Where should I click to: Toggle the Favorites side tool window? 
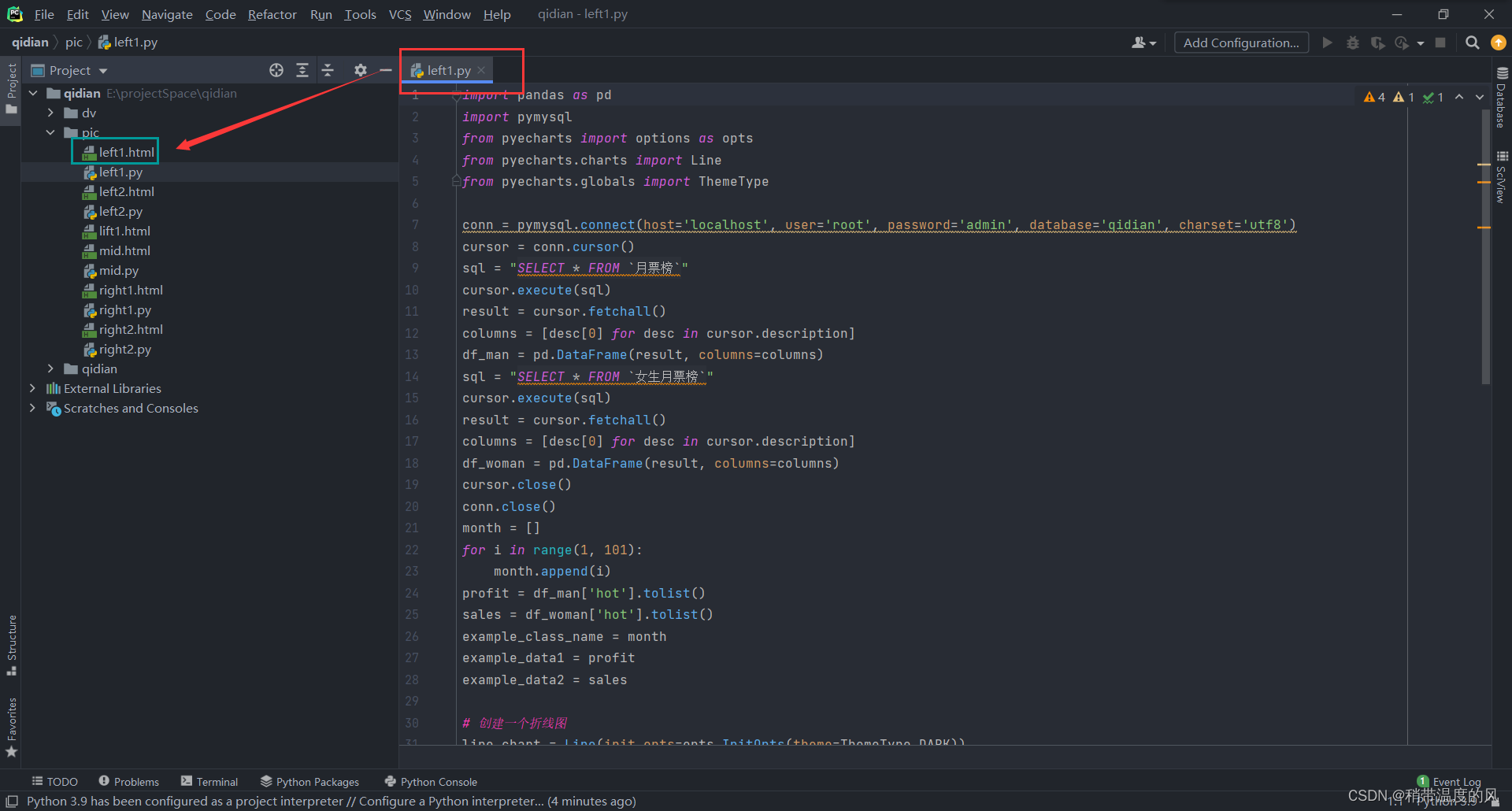coord(11,728)
